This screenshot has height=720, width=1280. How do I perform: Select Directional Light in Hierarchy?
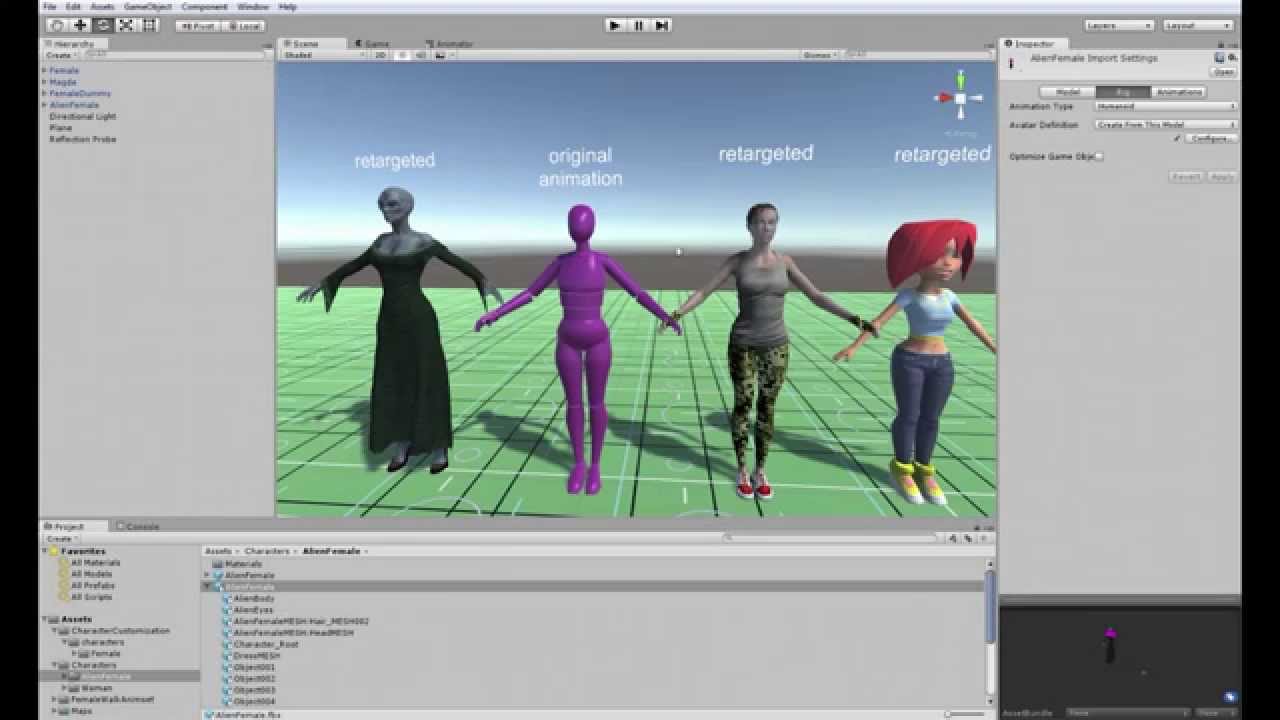click(x=83, y=116)
